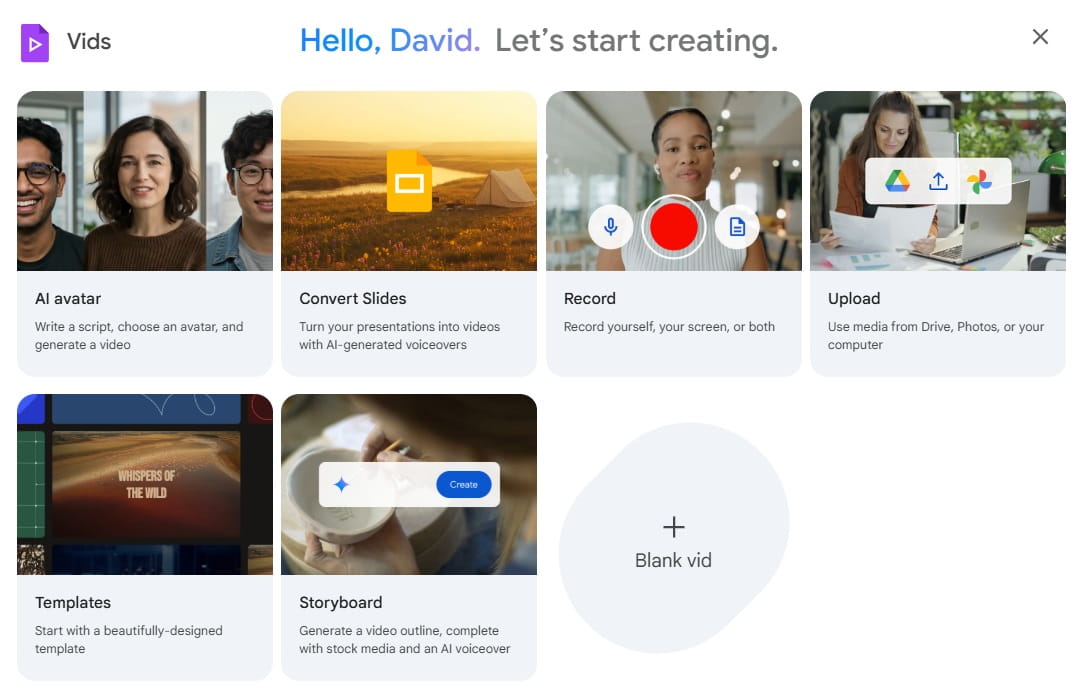Click the microphone icon on Record card
This screenshot has height=700, width=1076.
610,227
